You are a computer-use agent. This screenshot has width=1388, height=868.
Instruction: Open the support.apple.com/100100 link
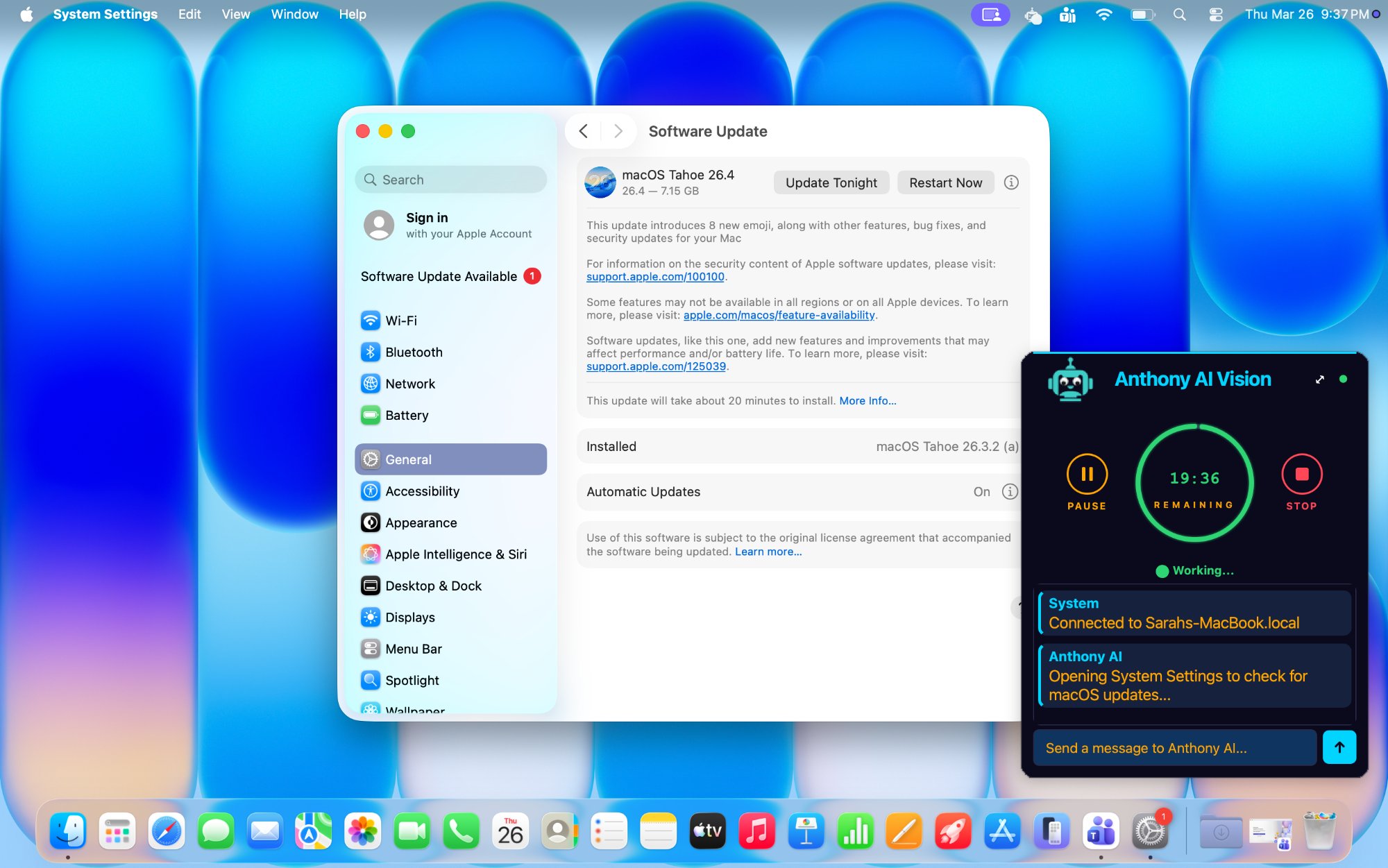click(x=655, y=276)
